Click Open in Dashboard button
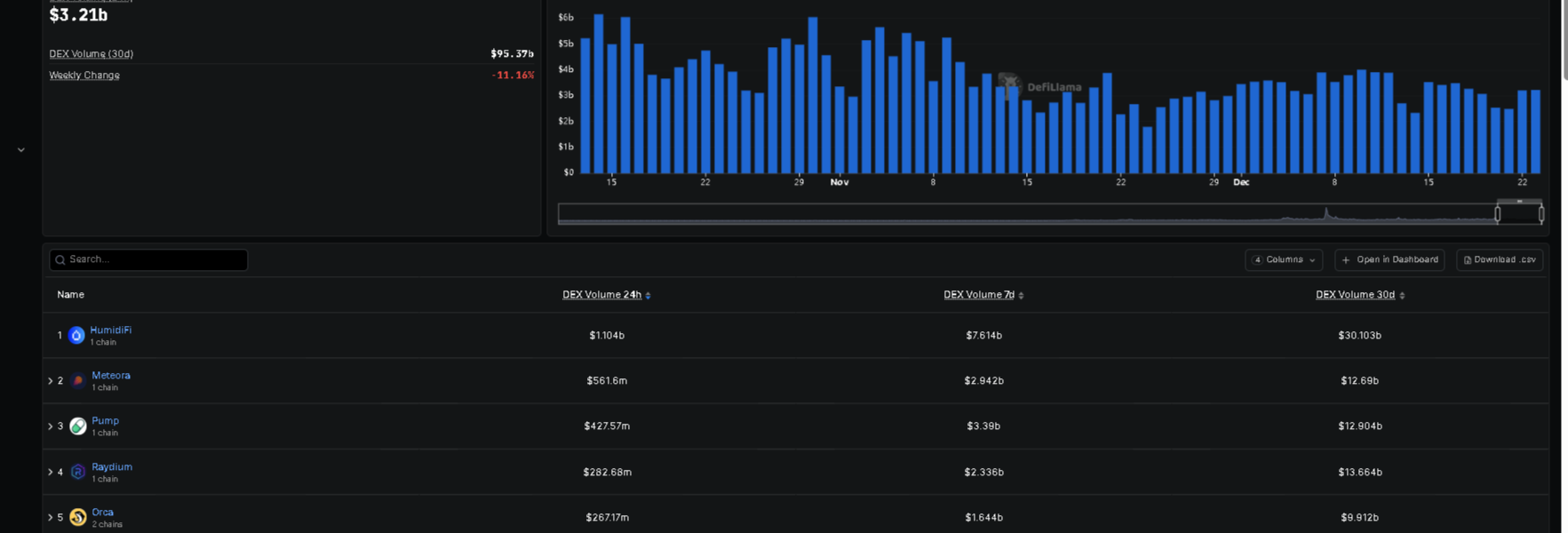 tap(1389, 259)
